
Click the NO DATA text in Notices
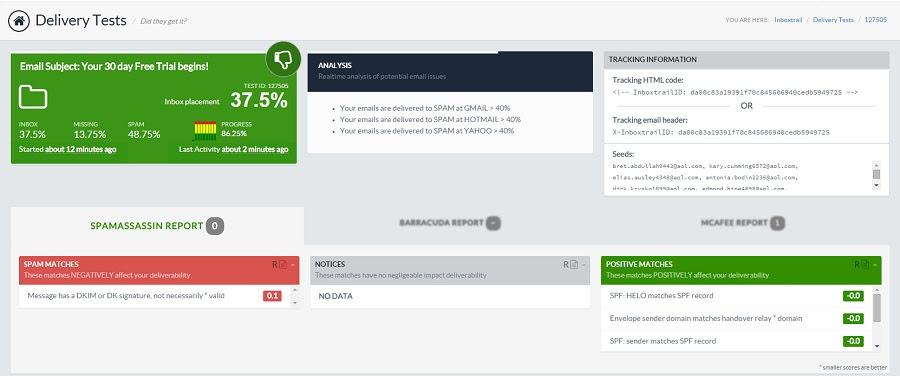click(x=336, y=297)
